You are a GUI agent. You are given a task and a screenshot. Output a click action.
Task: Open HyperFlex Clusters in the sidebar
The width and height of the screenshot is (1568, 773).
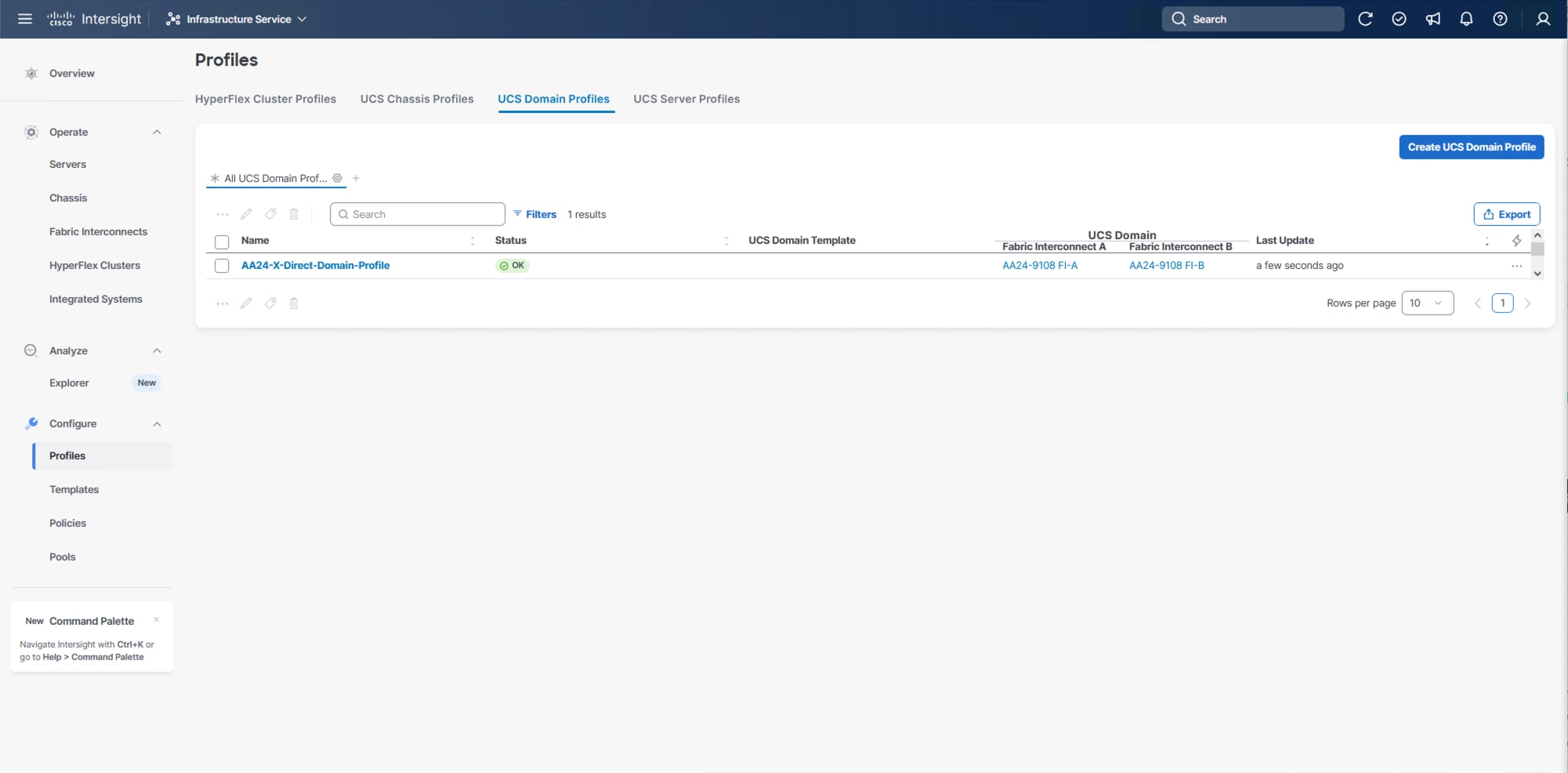tap(95, 265)
